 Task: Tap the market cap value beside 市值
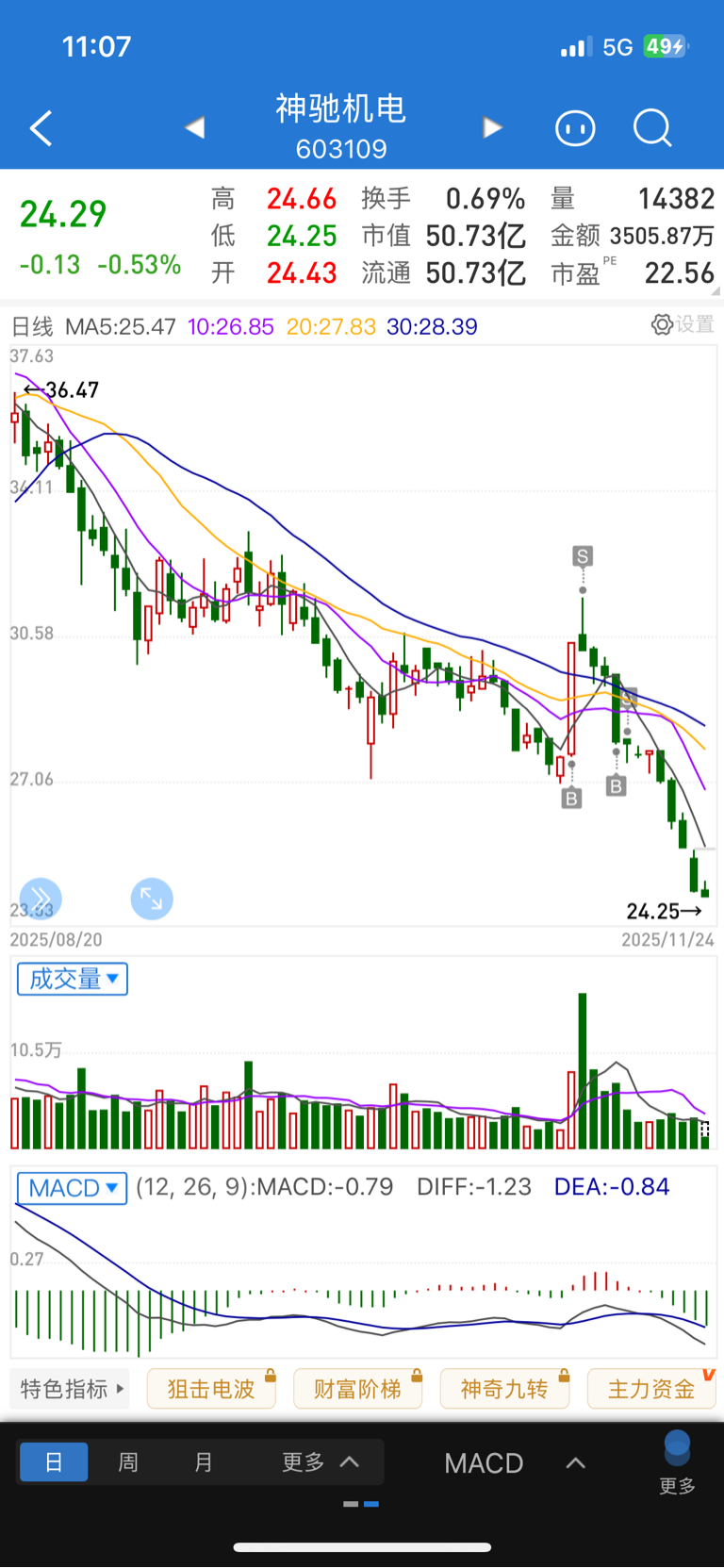(x=476, y=236)
